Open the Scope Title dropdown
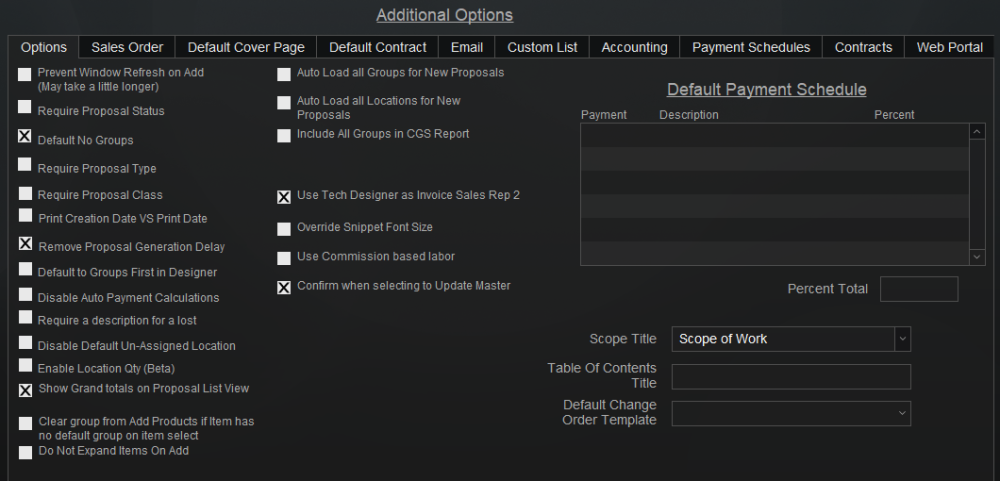 pos(902,339)
